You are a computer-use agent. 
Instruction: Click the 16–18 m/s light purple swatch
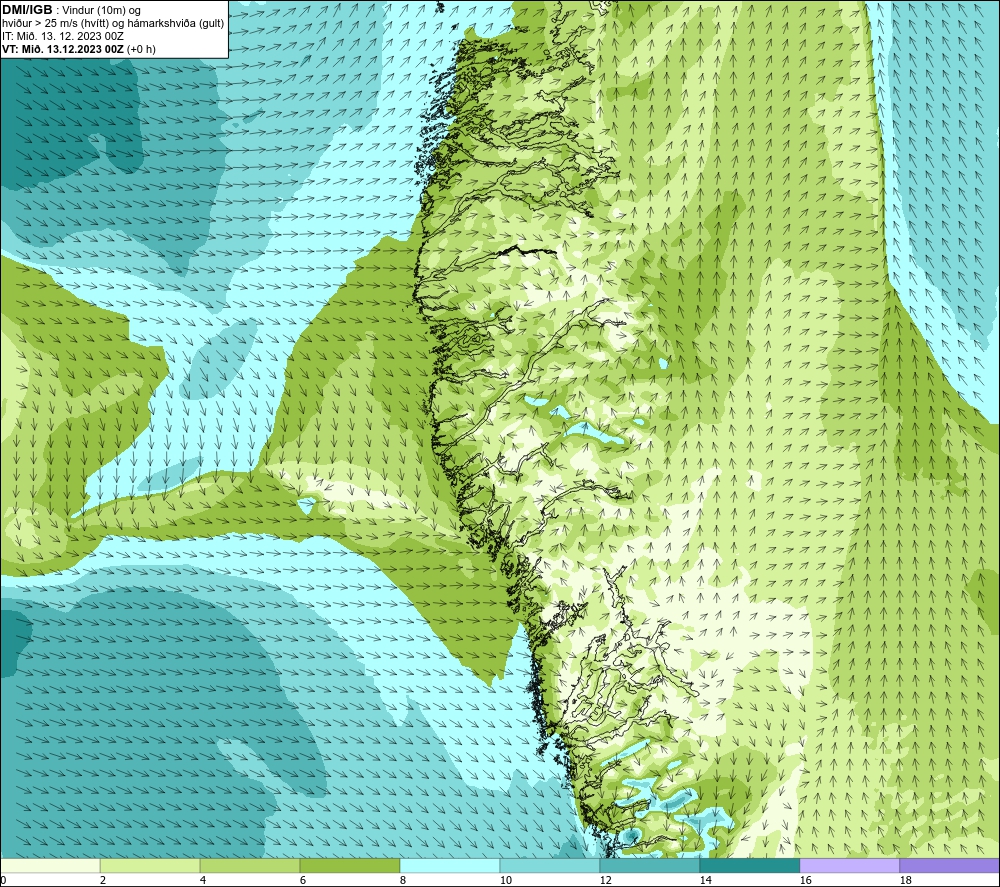[x=849, y=865]
